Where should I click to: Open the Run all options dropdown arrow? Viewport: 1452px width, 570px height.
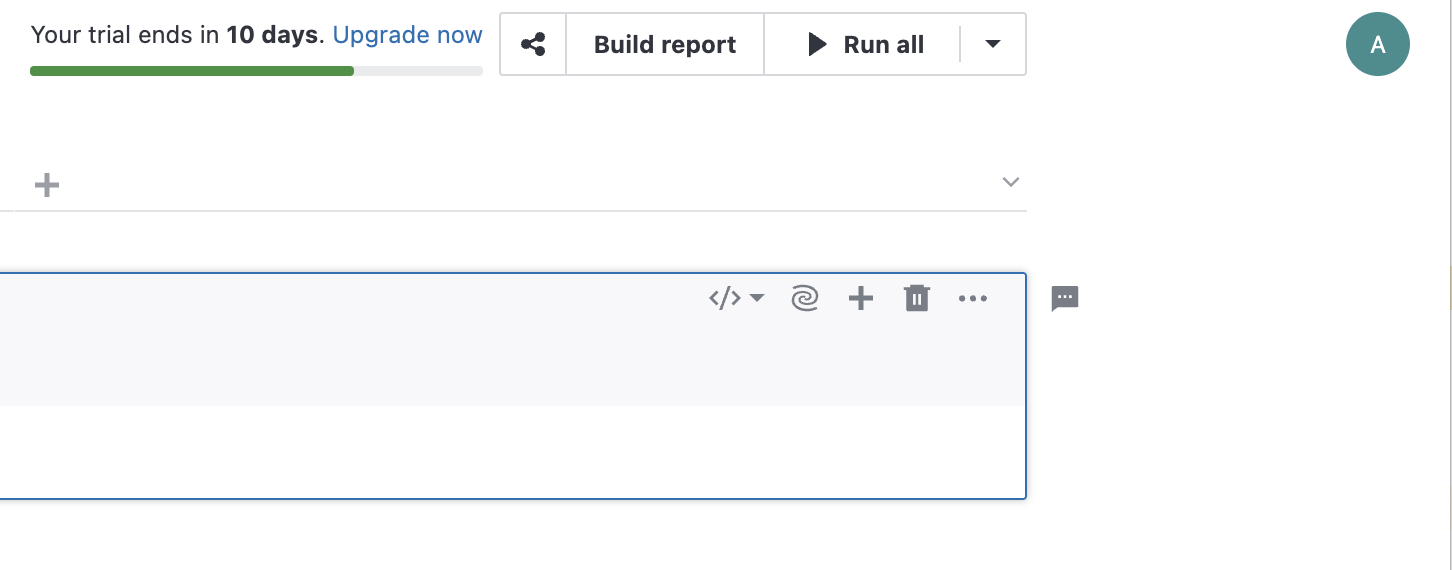point(993,45)
